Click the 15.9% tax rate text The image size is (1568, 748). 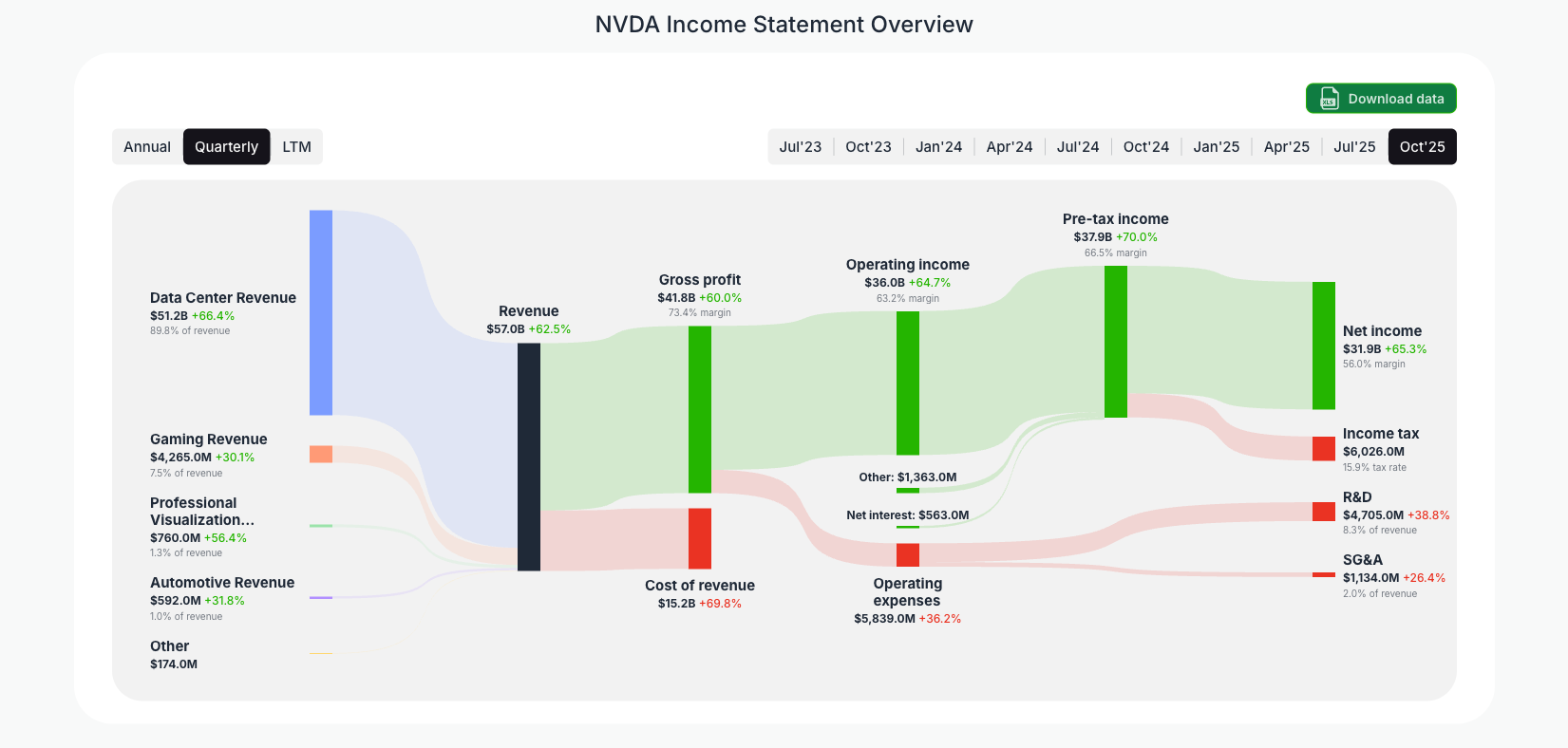[x=1374, y=468]
